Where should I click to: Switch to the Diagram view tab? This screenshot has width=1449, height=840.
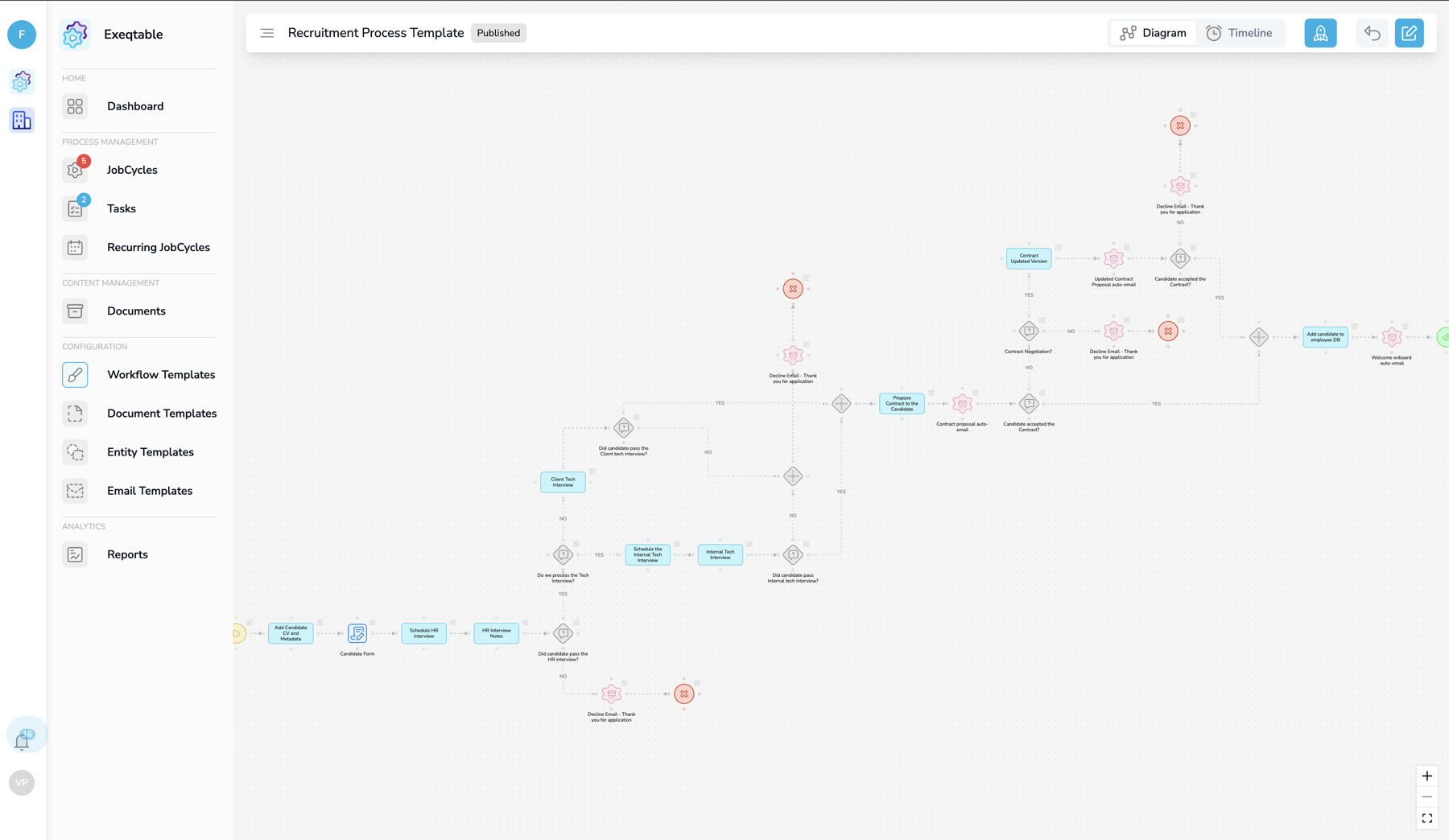click(1153, 33)
